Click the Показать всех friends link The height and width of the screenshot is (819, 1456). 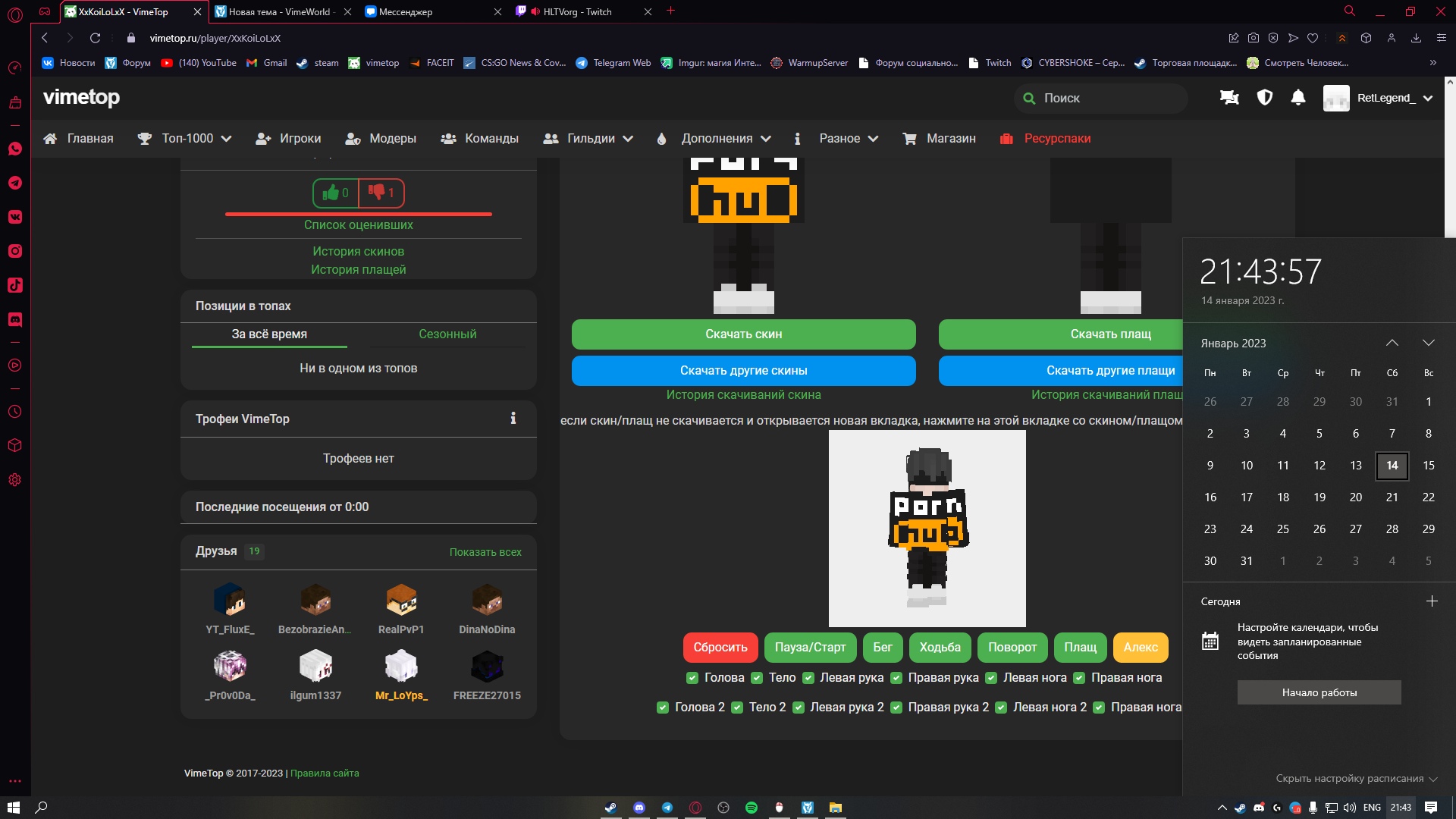tap(485, 552)
